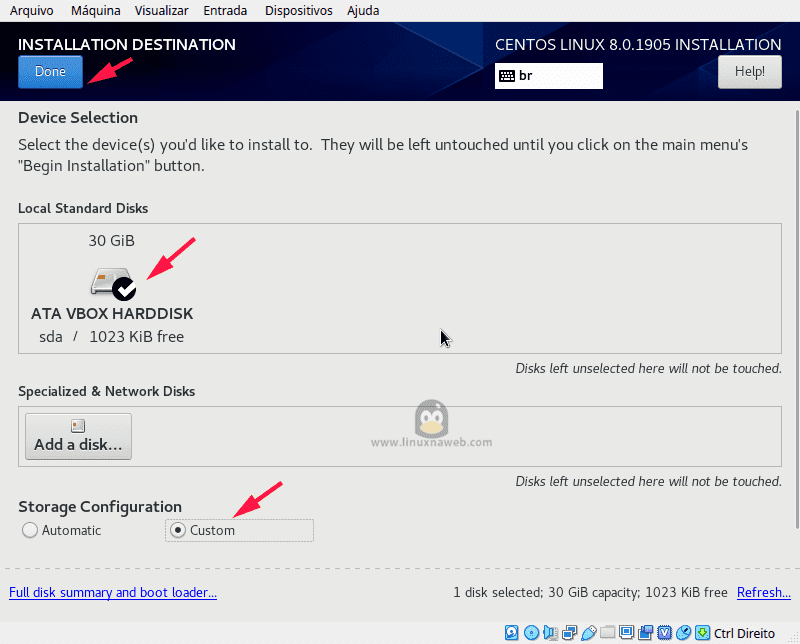Click the Ctrl Direito host key indicator
This screenshot has width=800, height=644.
[x=744, y=633]
